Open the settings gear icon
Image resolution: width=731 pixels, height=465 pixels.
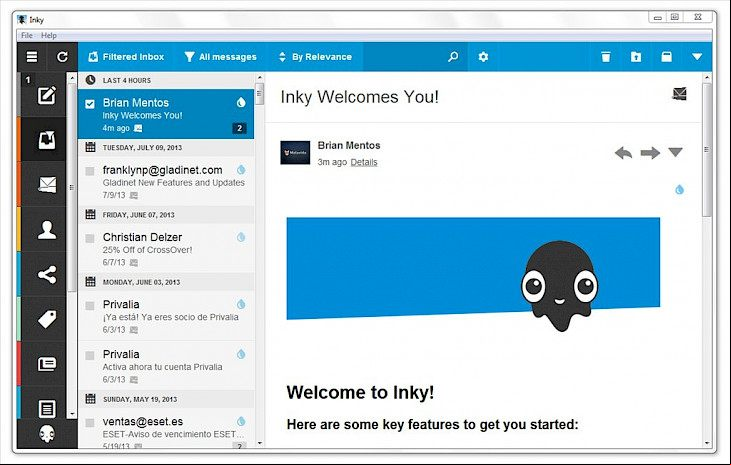(483, 57)
